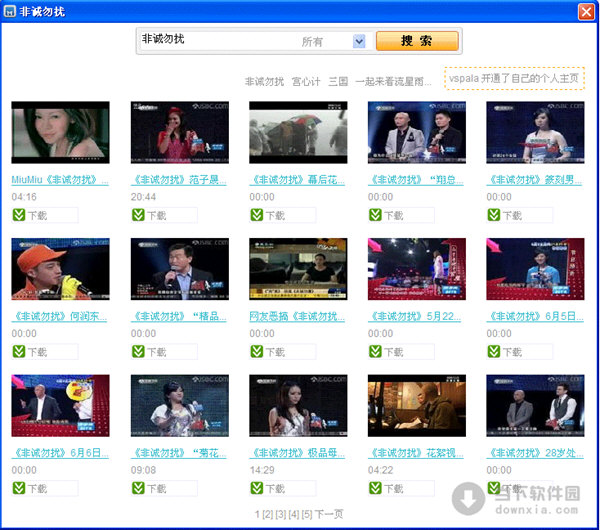Click download icon under 何润东 video
The height and width of the screenshot is (530, 600).
click(x=18, y=352)
